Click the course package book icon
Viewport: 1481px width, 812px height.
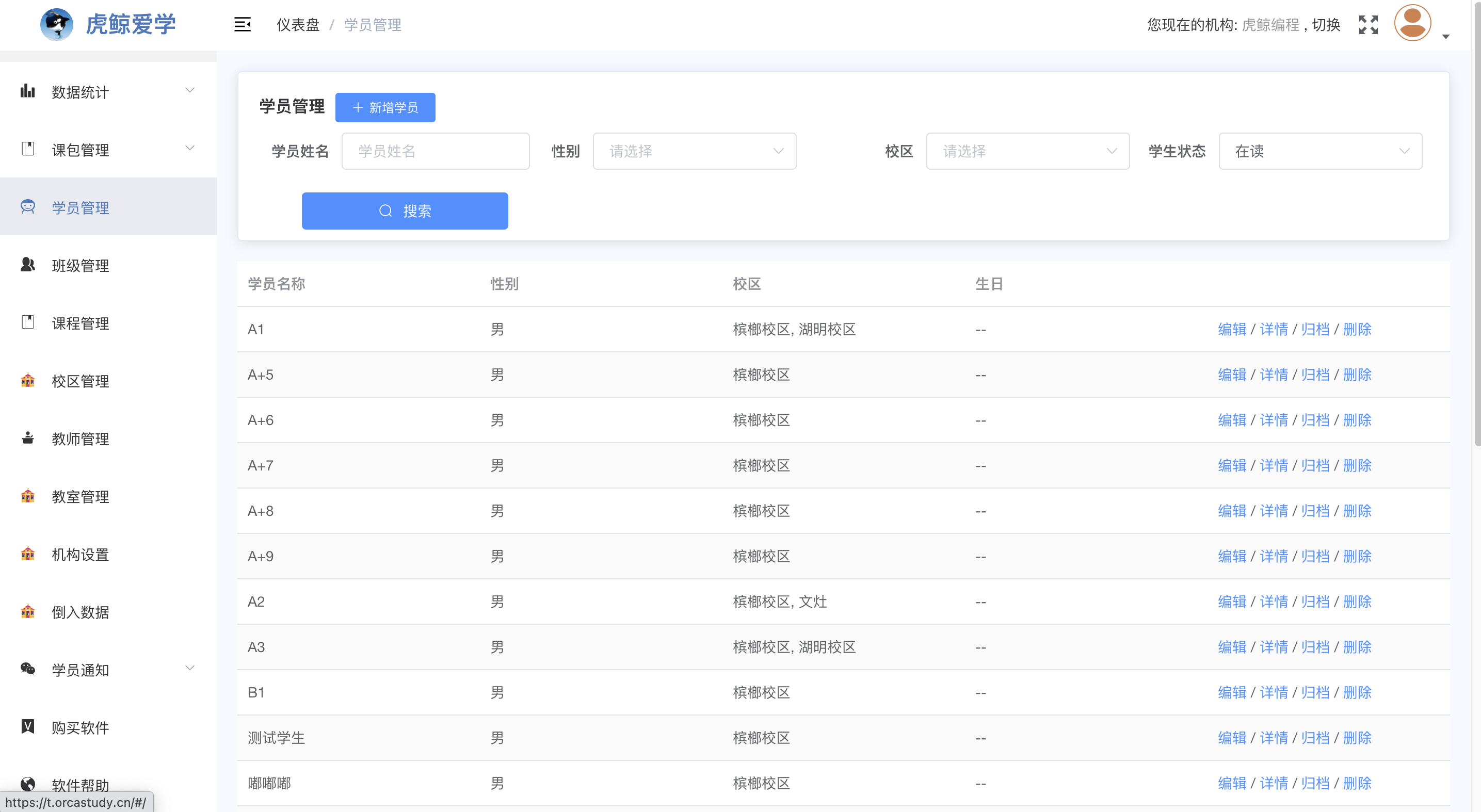(27, 149)
